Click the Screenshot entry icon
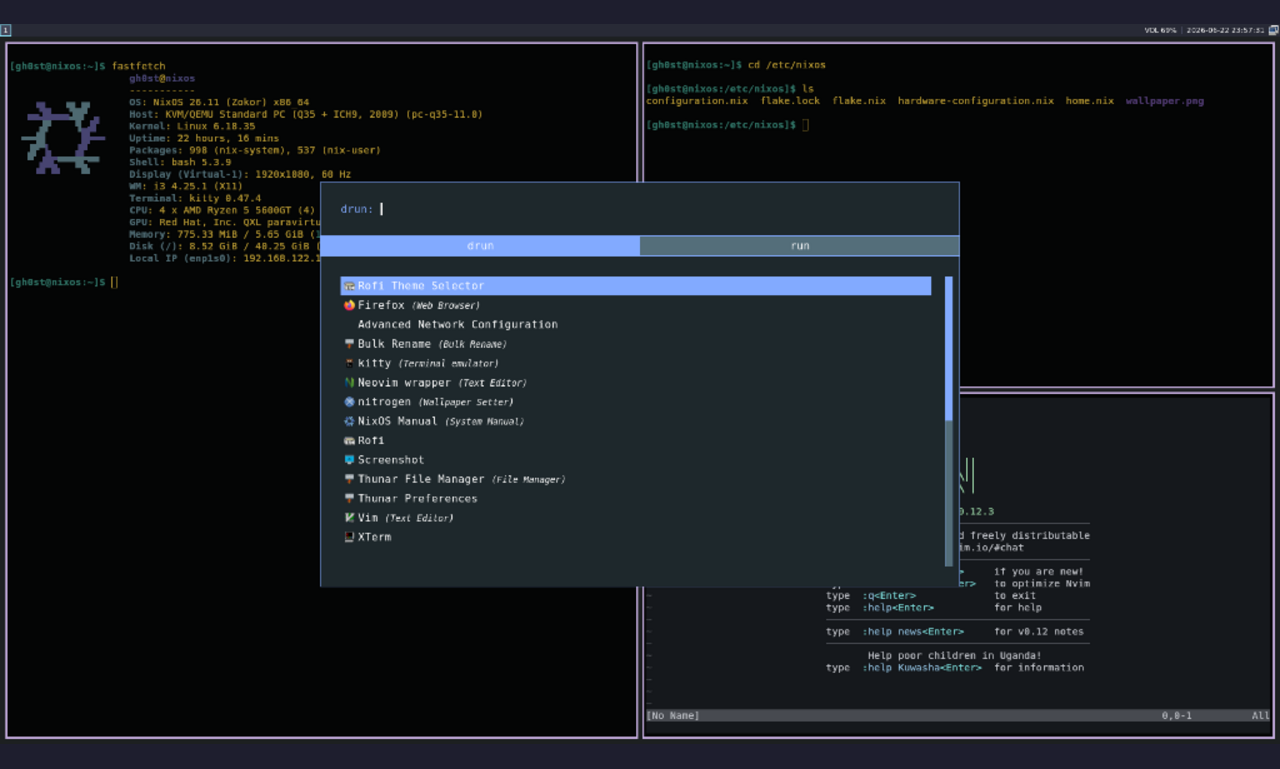This screenshot has width=1280, height=769. [349, 460]
